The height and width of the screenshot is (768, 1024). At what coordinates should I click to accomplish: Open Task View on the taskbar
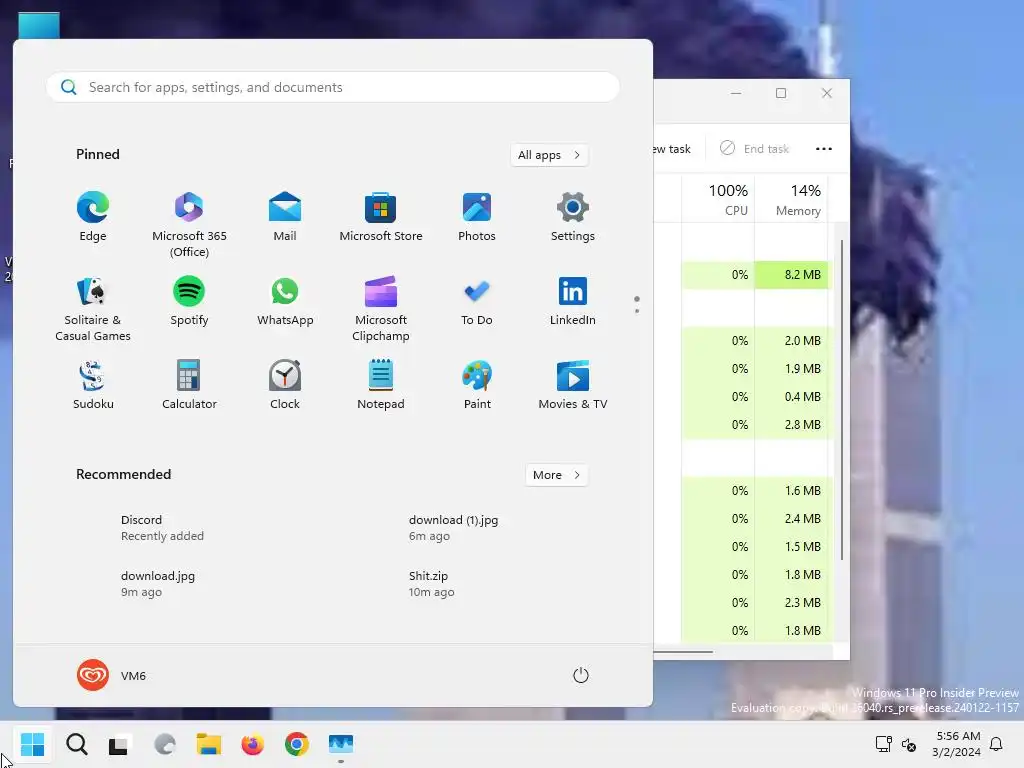click(118, 744)
